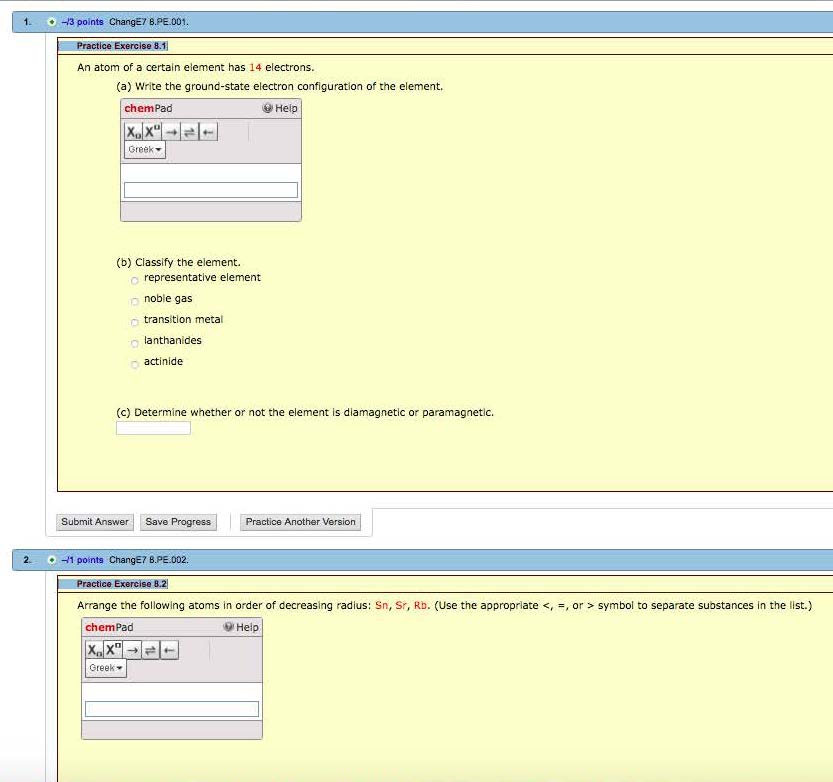Expand question 1 points toggle icon
Viewport: 833px width, 782px height.
[50, 22]
